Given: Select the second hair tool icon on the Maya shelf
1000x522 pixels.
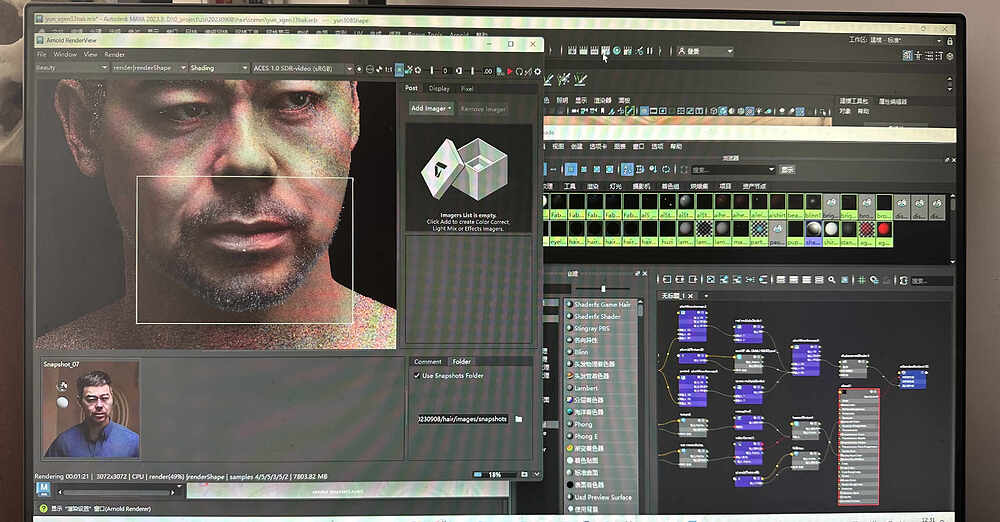Looking at the screenshot, I should click(x=564, y=79).
